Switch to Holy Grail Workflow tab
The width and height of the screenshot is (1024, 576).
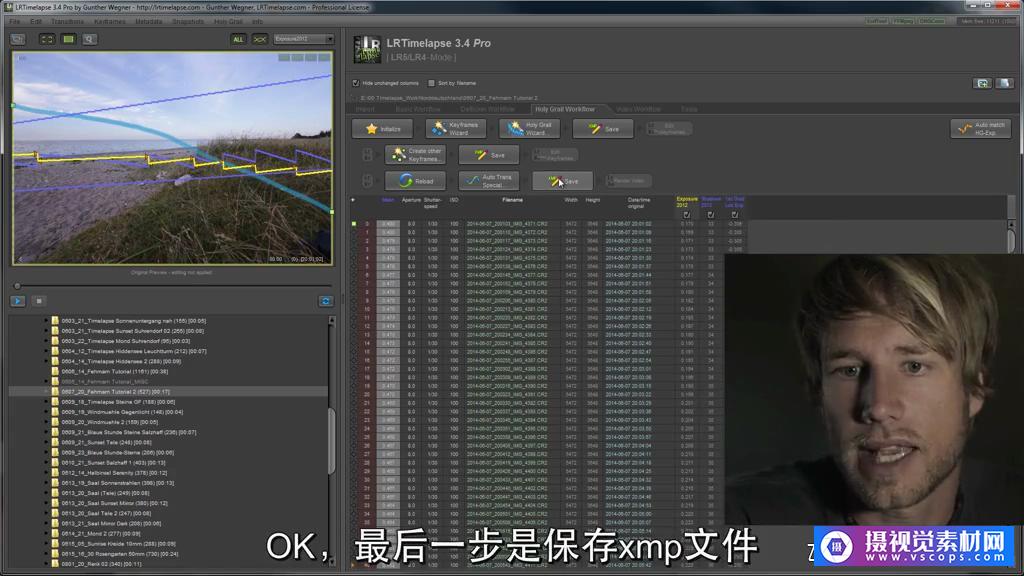pyautogui.click(x=565, y=109)
